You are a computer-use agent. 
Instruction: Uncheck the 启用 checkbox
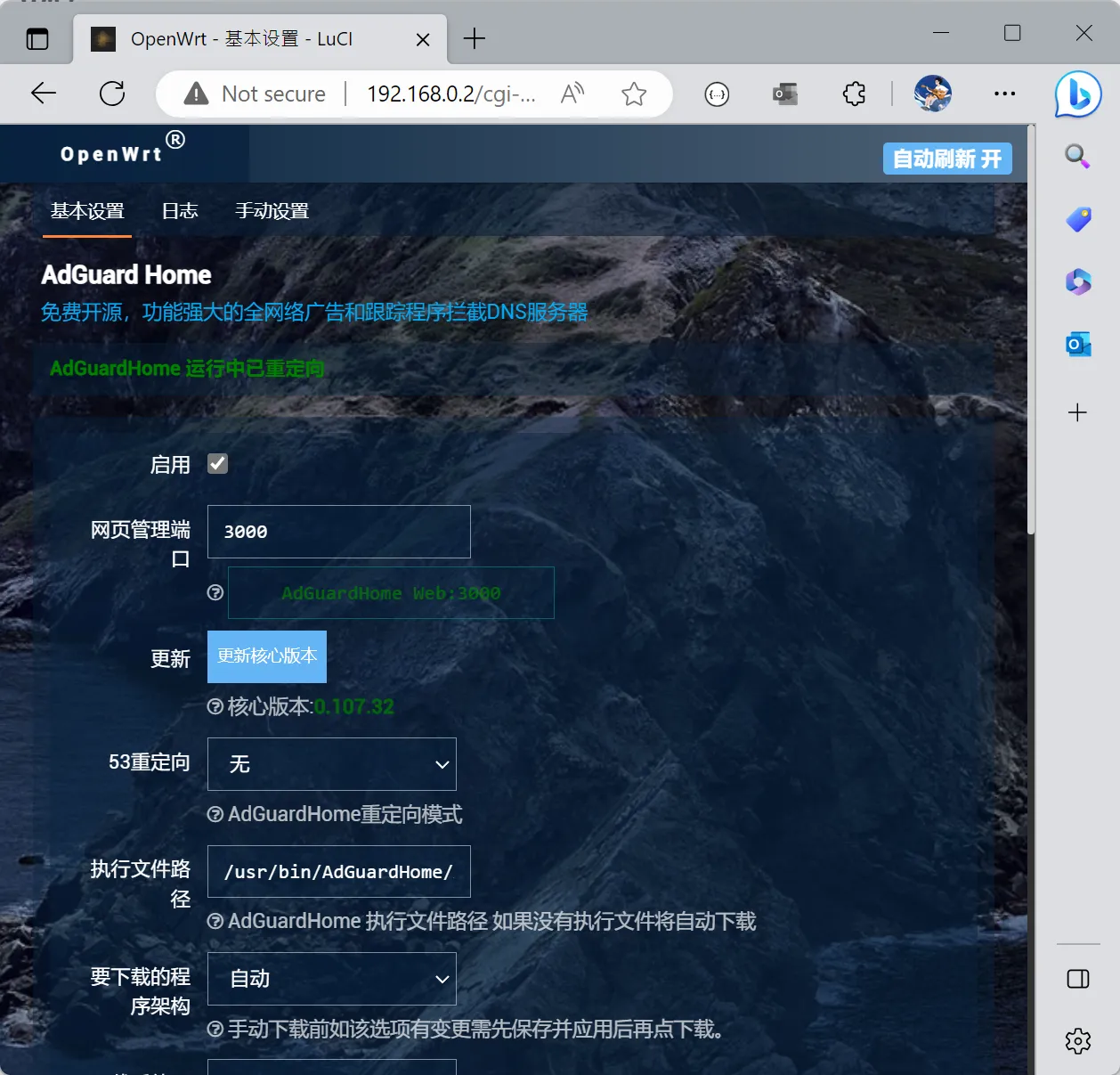point(218,464)
